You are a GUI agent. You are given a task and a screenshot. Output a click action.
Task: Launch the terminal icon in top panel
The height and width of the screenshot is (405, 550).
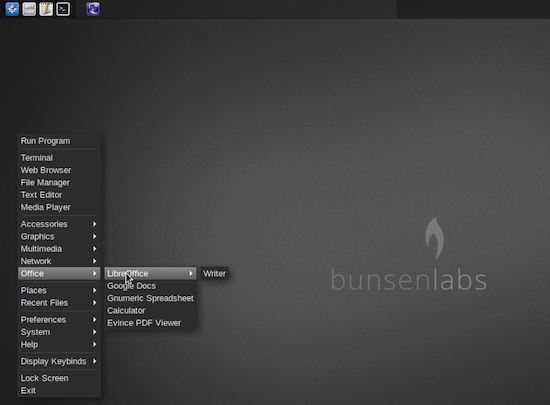point(63,9)
